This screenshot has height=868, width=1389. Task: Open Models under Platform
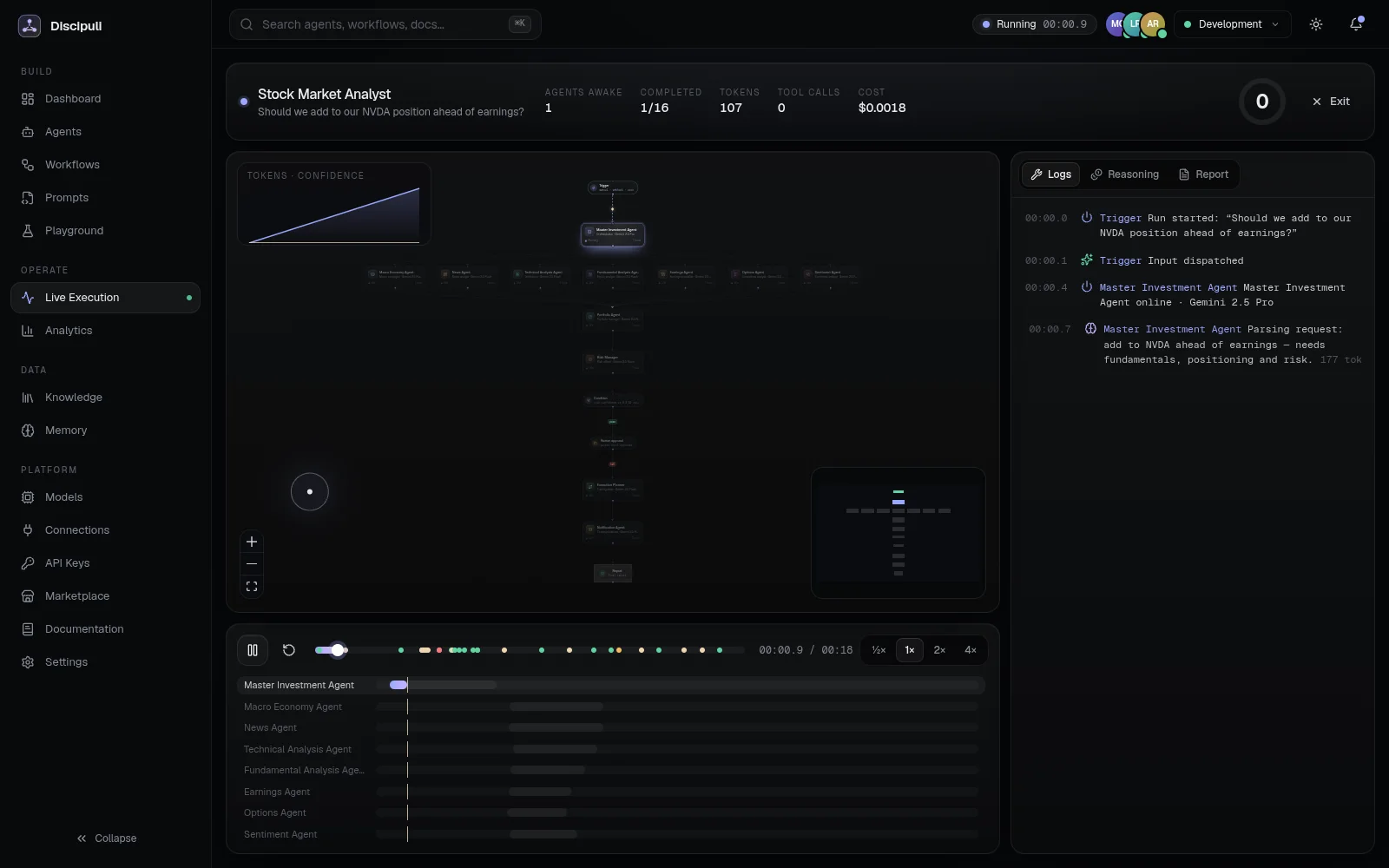105,497
